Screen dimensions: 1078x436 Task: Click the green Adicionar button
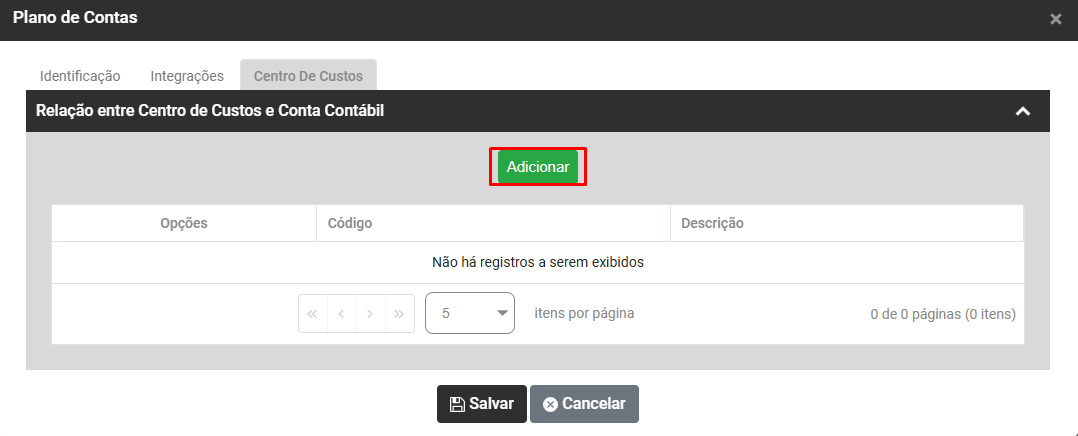point(537,167)
